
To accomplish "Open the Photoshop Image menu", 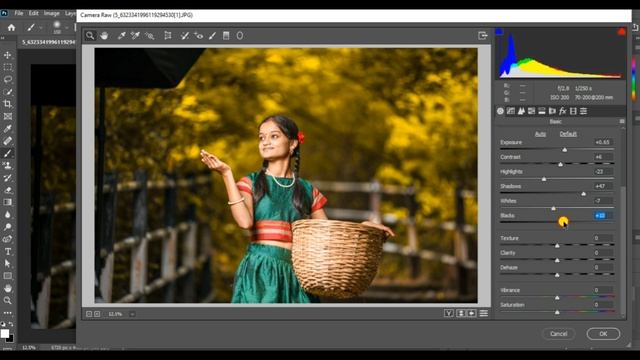I will [51, 13].
